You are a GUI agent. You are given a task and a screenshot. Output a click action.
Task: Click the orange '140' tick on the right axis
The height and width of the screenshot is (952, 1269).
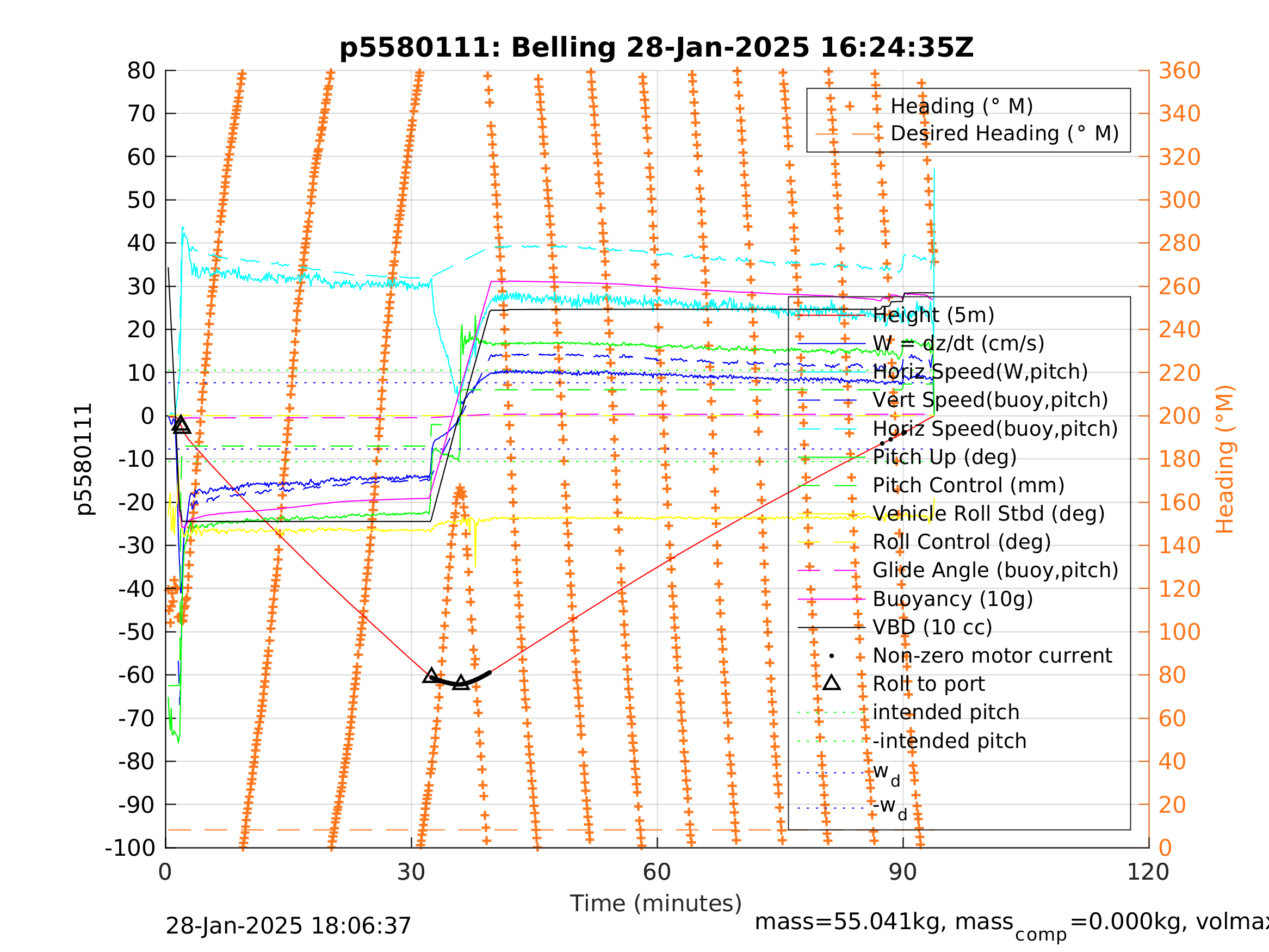coord(1179,546)
